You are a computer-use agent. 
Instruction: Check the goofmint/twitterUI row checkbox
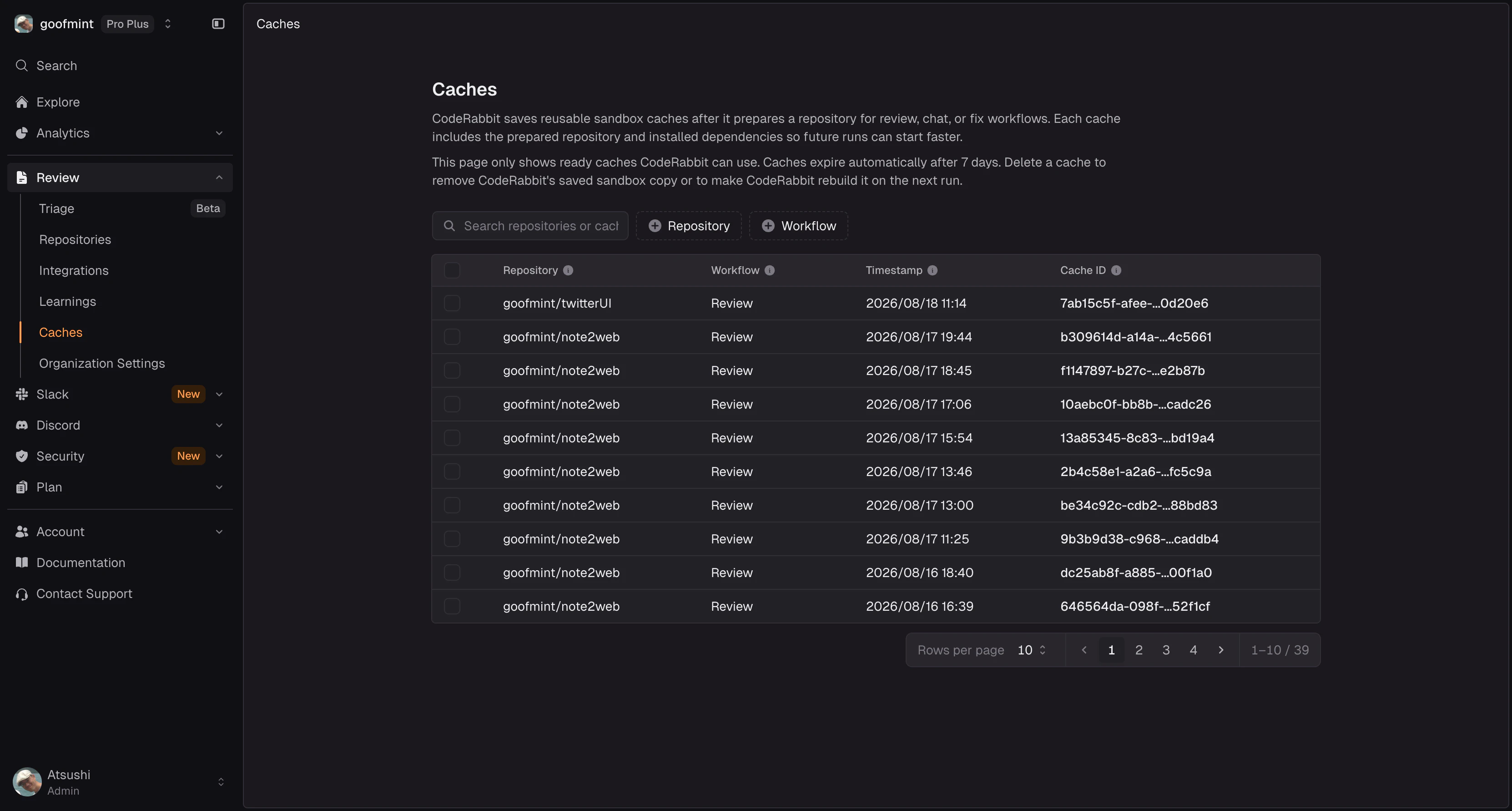tap(452, 304)
